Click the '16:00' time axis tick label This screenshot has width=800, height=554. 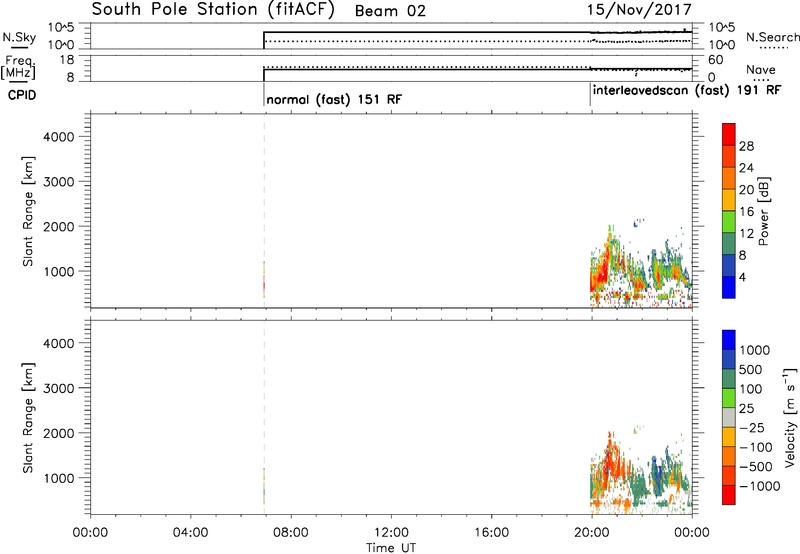pos(491,533)
